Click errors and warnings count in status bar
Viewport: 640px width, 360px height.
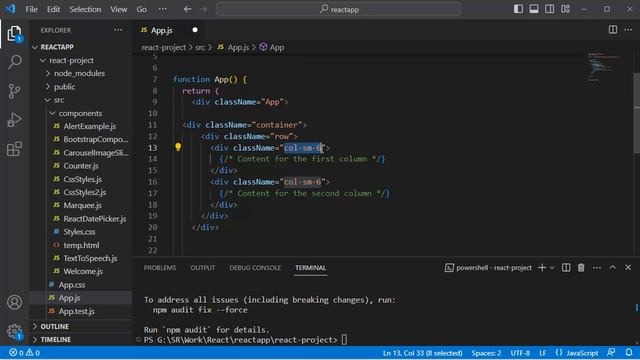(24, 353)
